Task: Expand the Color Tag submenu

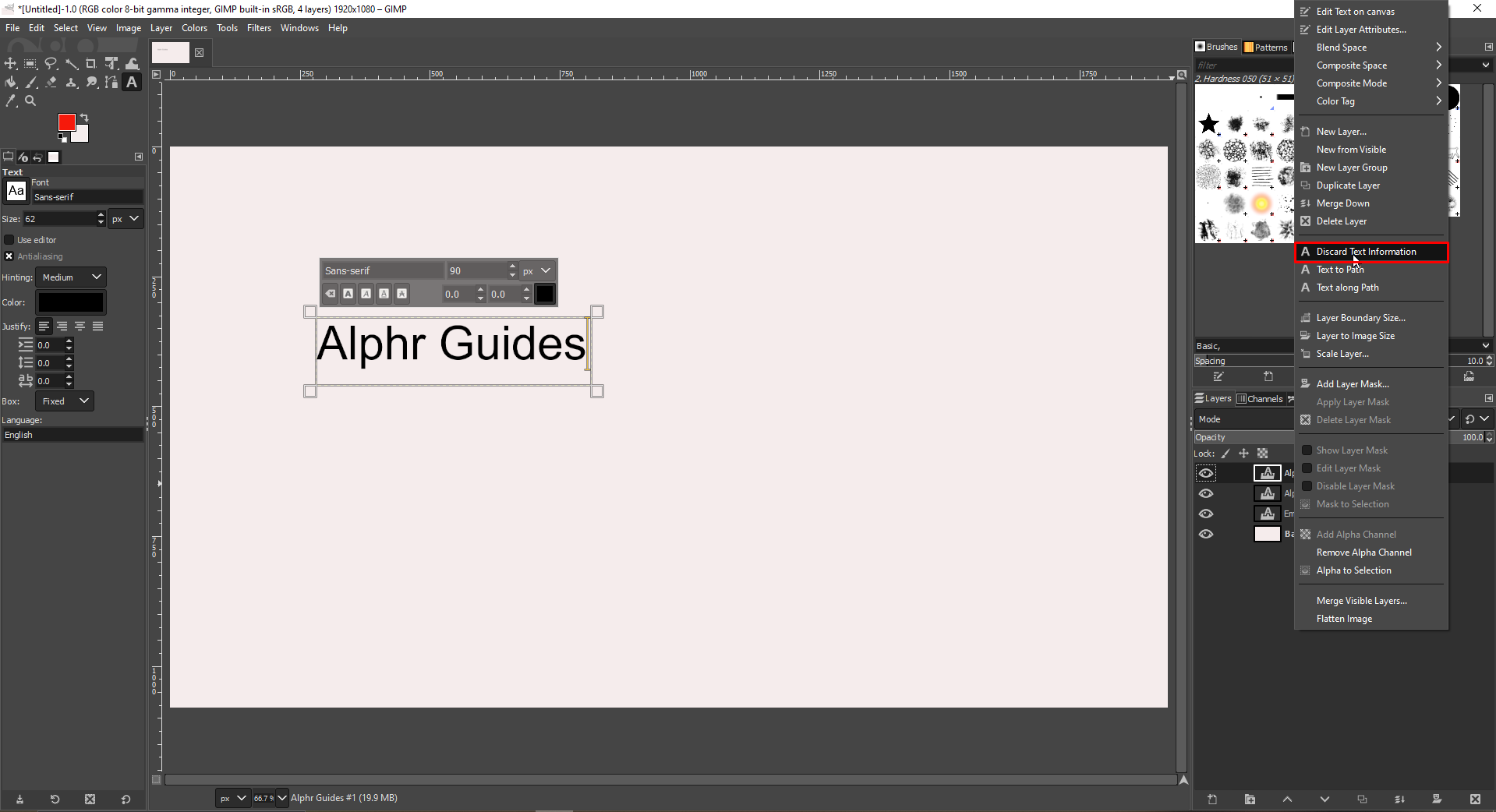Action: (x=1371, y=101)
